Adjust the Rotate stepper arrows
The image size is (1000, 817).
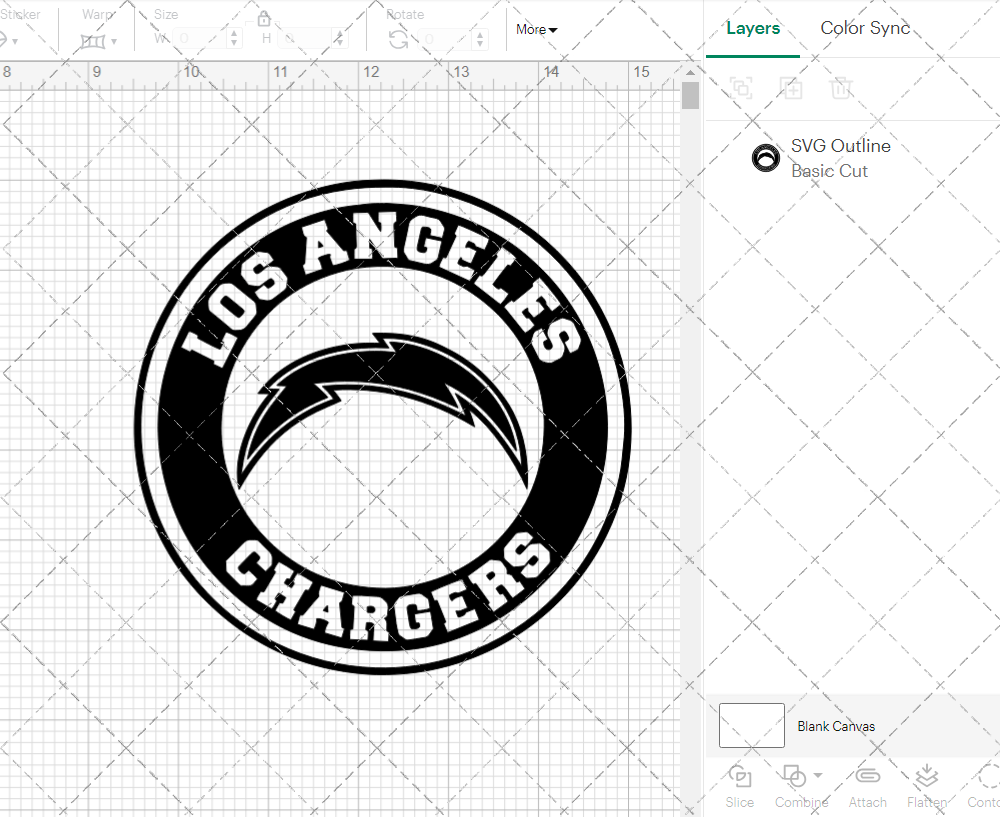(481, 39)
